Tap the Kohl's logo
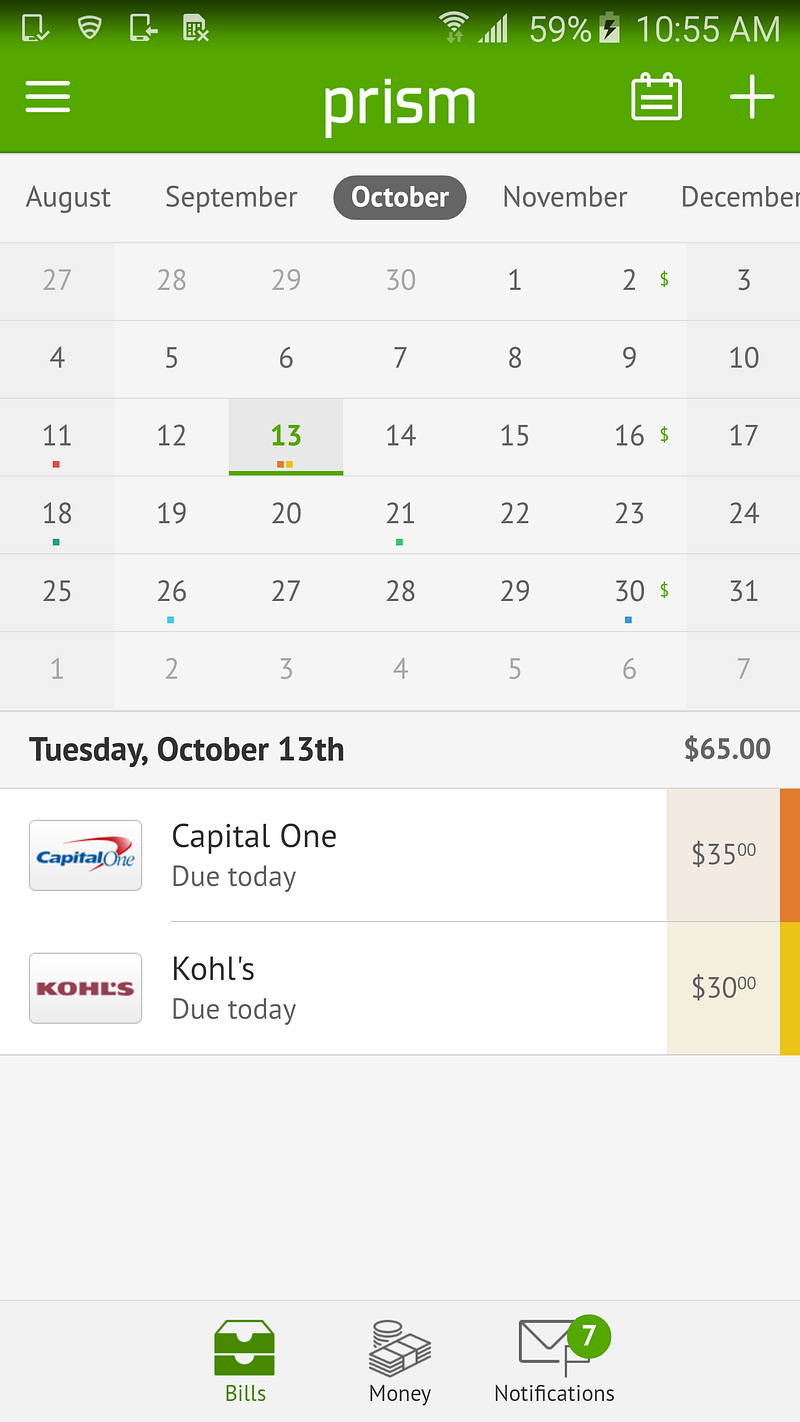 point(86,988)
